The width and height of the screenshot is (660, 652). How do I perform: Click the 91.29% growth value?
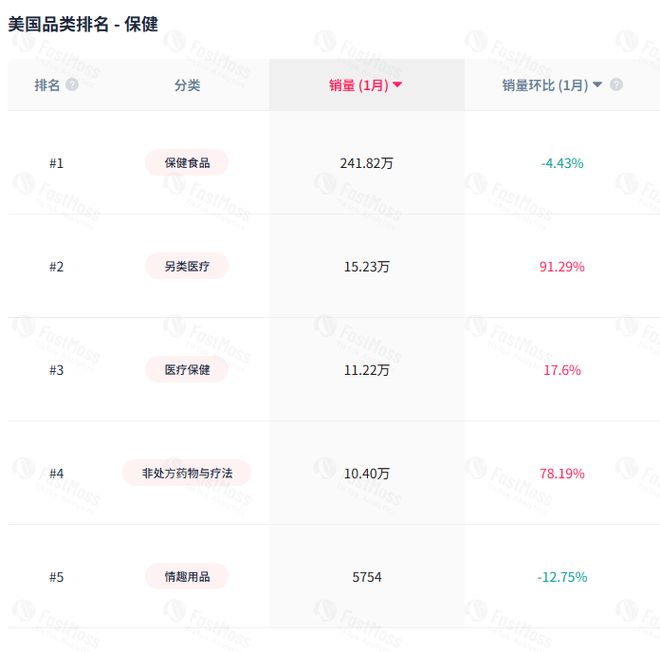[x=562, y=266]
